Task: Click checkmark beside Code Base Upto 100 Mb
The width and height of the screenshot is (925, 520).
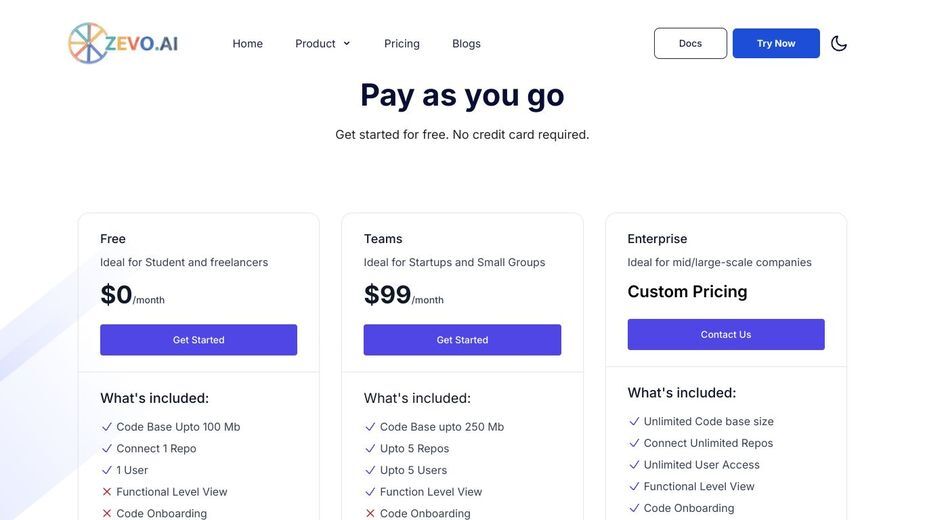Action: (x=107, y=427)
